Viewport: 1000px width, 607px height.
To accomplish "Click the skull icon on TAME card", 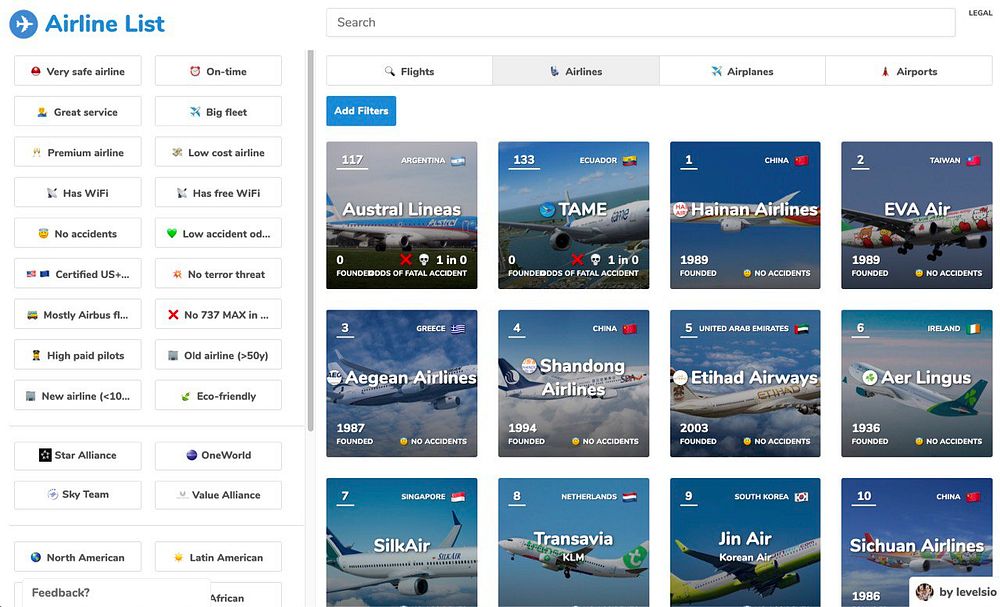I will tap(596, 260).
